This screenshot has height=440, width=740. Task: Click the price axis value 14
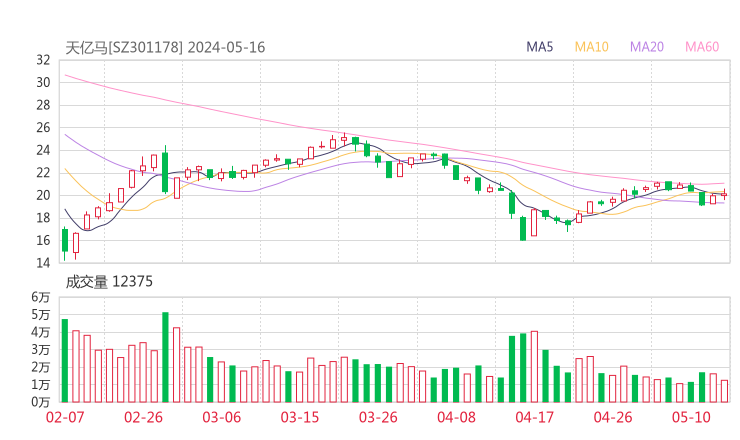pyautogui.click(x=43, y=263)
